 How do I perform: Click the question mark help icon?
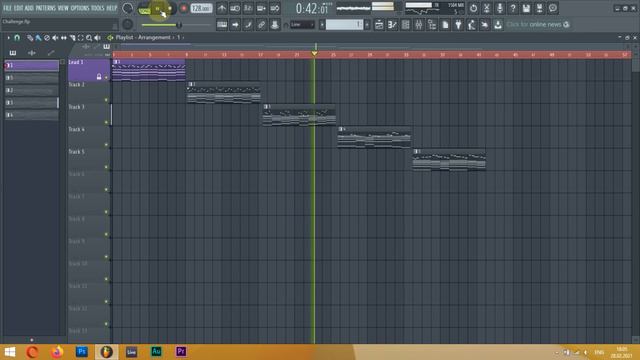click(513, 8)
